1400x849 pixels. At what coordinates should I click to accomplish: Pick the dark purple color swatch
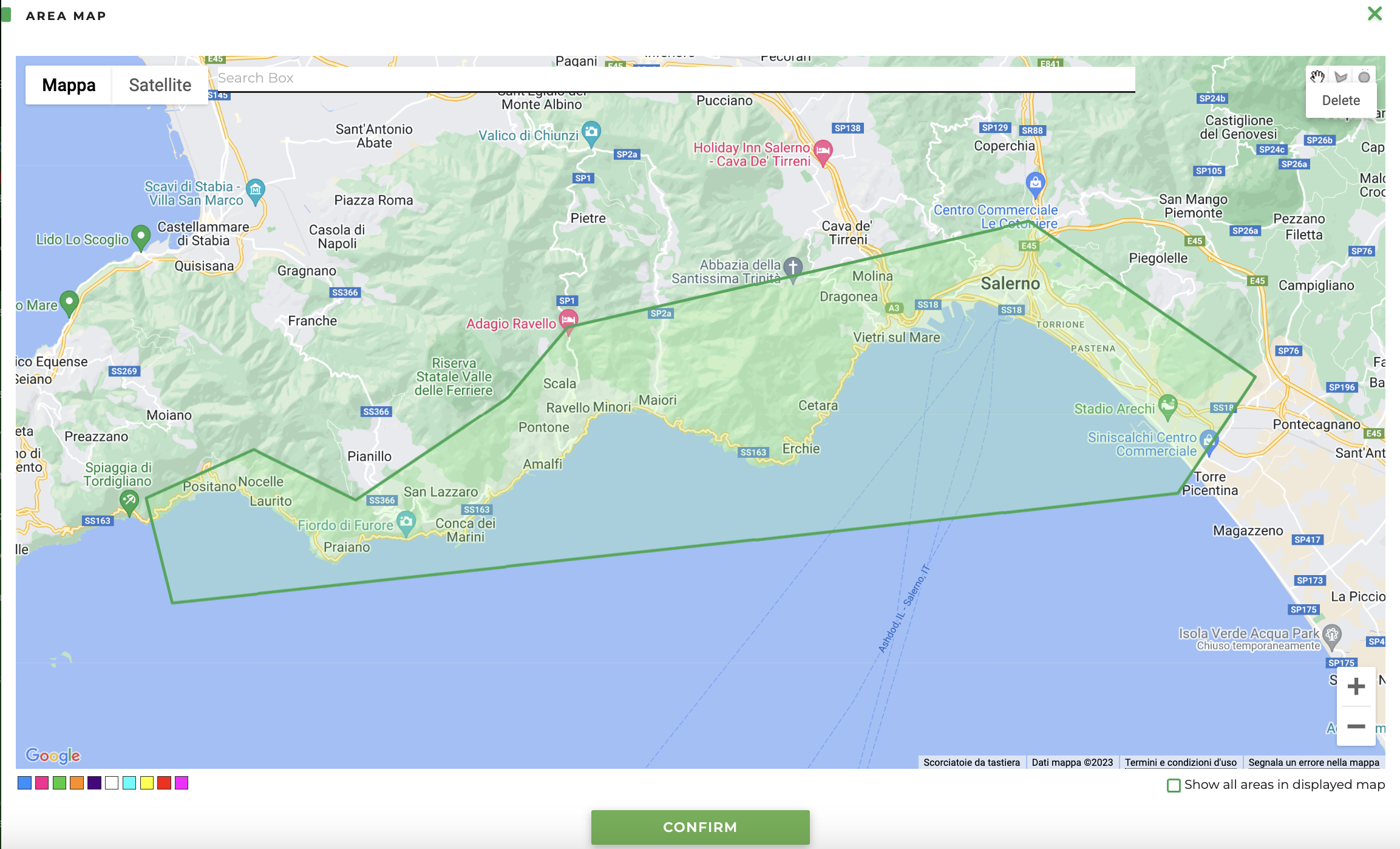point(94,783)
